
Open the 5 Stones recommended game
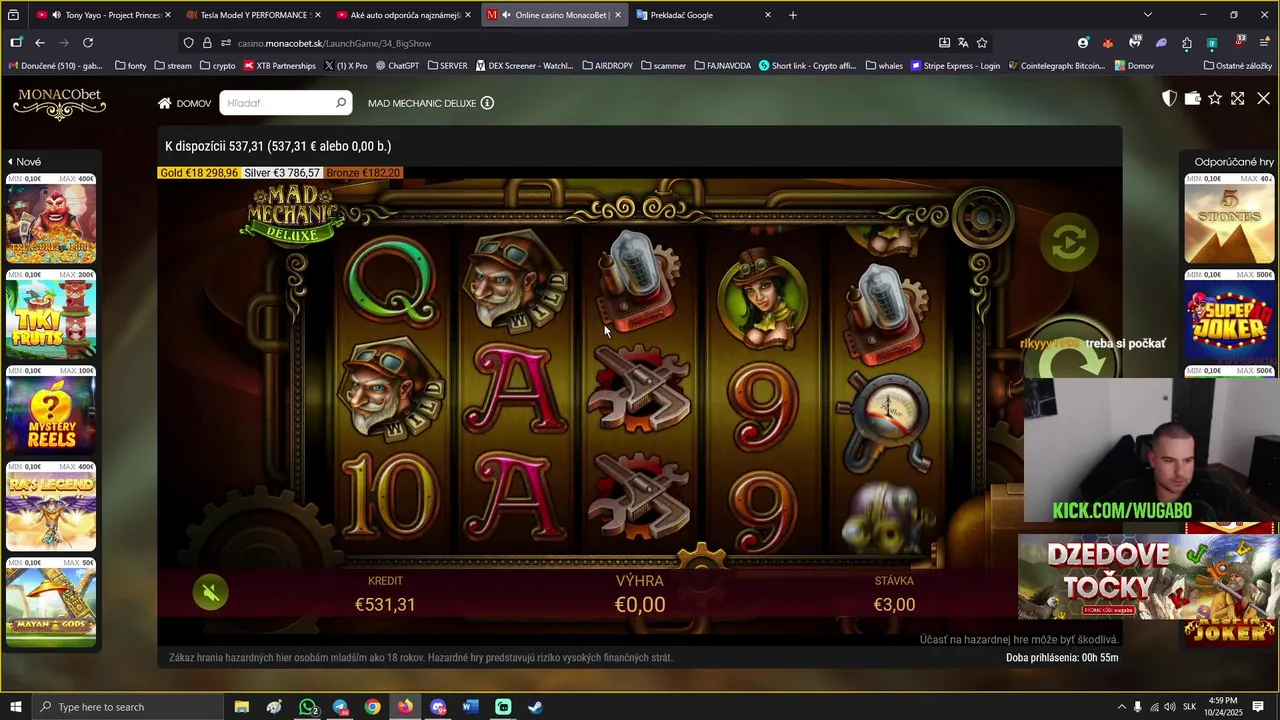point(1229,219)
